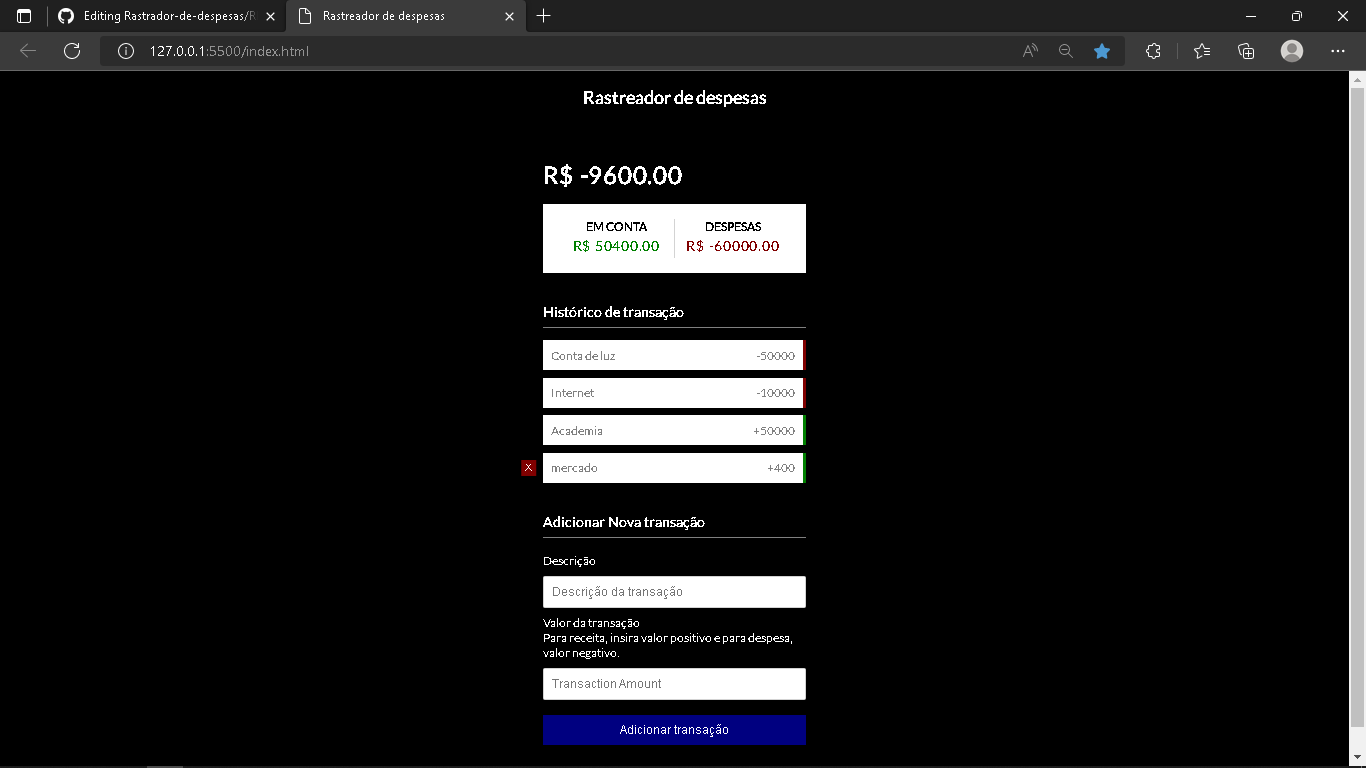
Task: Click the Tab actions icon at top left
Action: [23, 16]
